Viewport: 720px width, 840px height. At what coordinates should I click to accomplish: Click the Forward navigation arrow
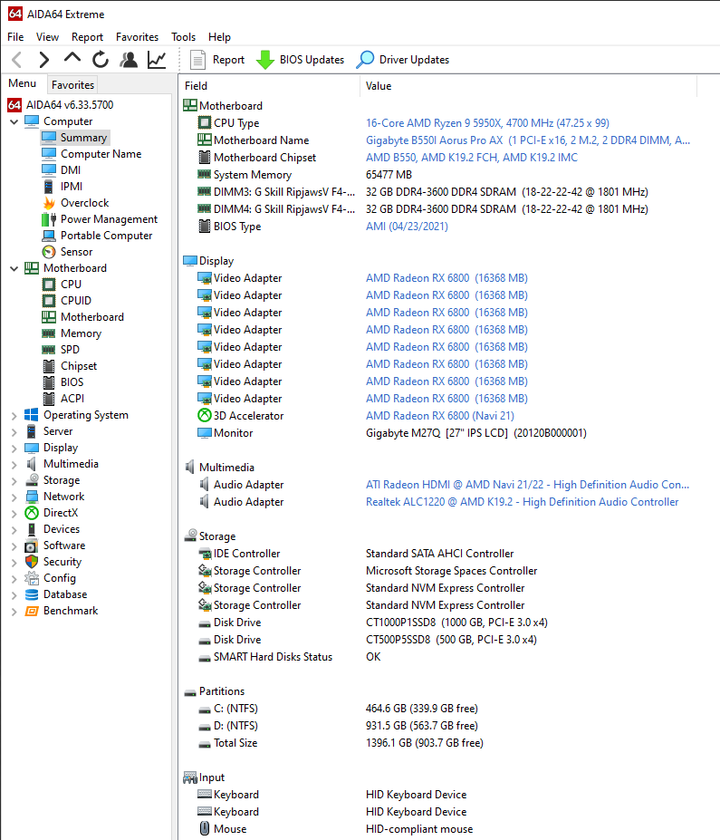pos(44,59)
